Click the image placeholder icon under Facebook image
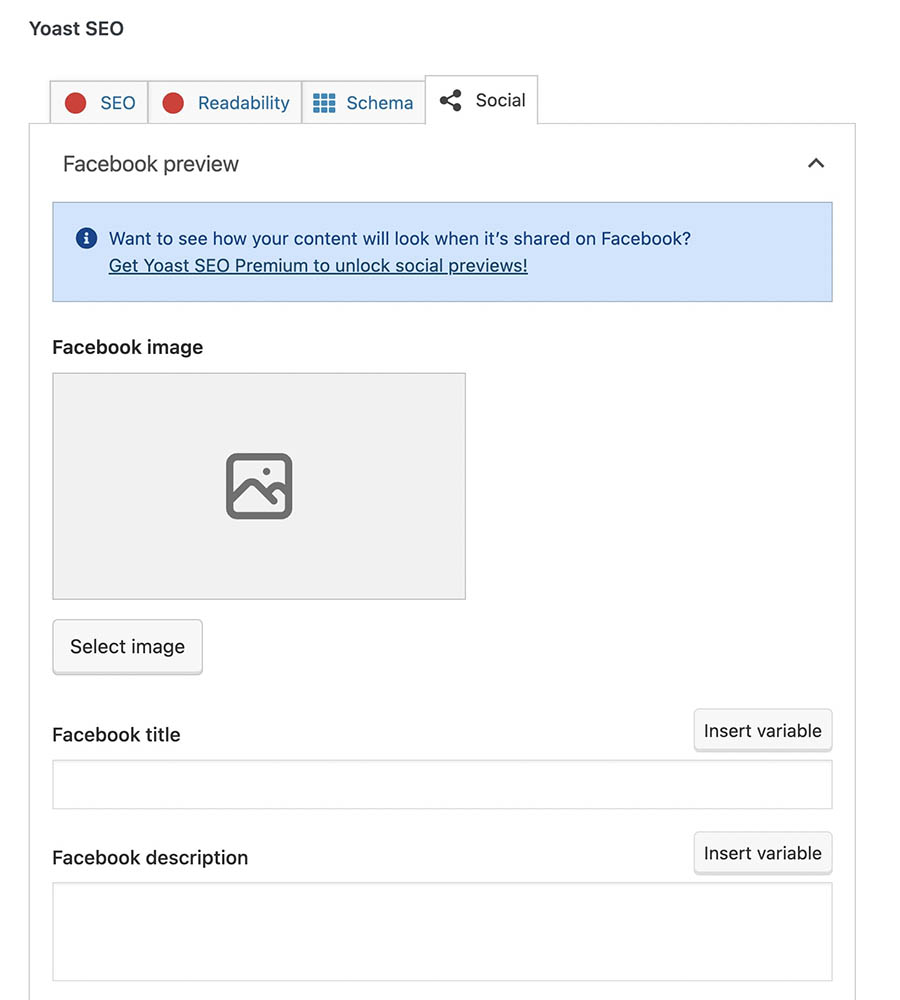 [259, 486]
